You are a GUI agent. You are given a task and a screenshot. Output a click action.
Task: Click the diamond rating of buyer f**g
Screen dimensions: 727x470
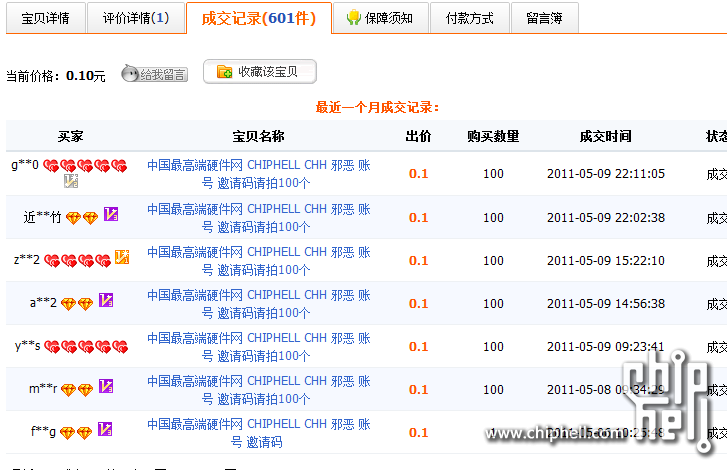click(76, 433)
